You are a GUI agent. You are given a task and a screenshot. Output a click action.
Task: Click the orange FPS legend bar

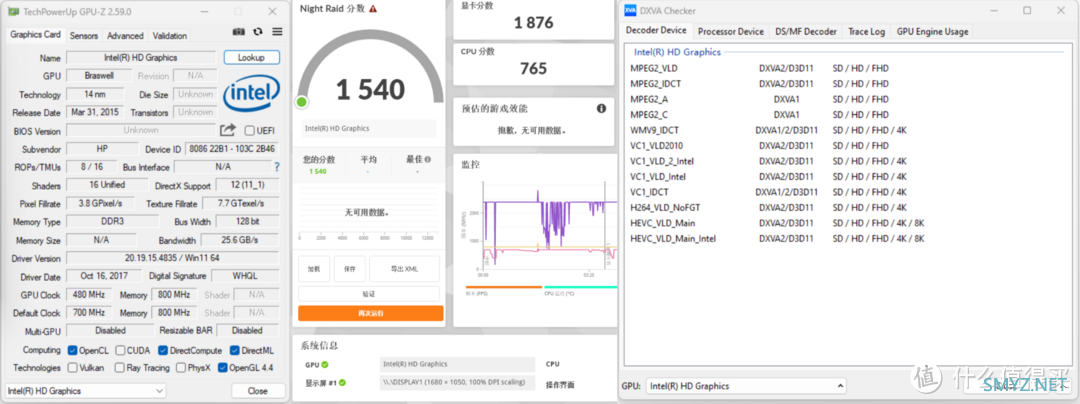tap(503, 287)
